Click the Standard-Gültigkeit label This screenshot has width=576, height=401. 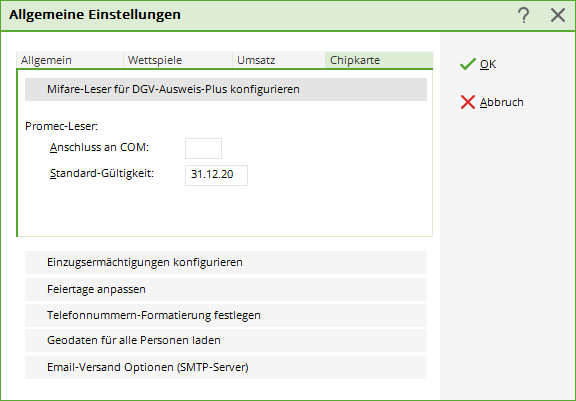[102, 173]
